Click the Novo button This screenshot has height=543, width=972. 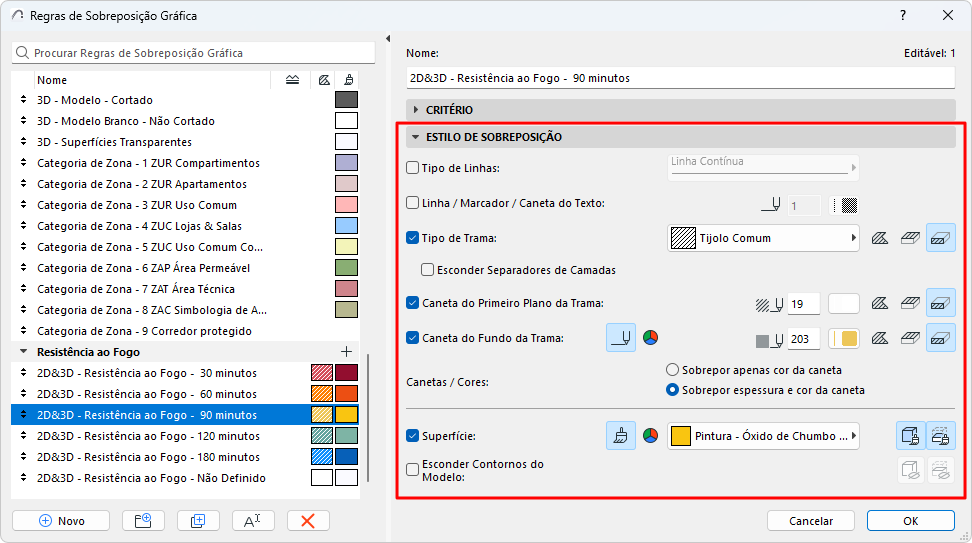click(61, 521)
